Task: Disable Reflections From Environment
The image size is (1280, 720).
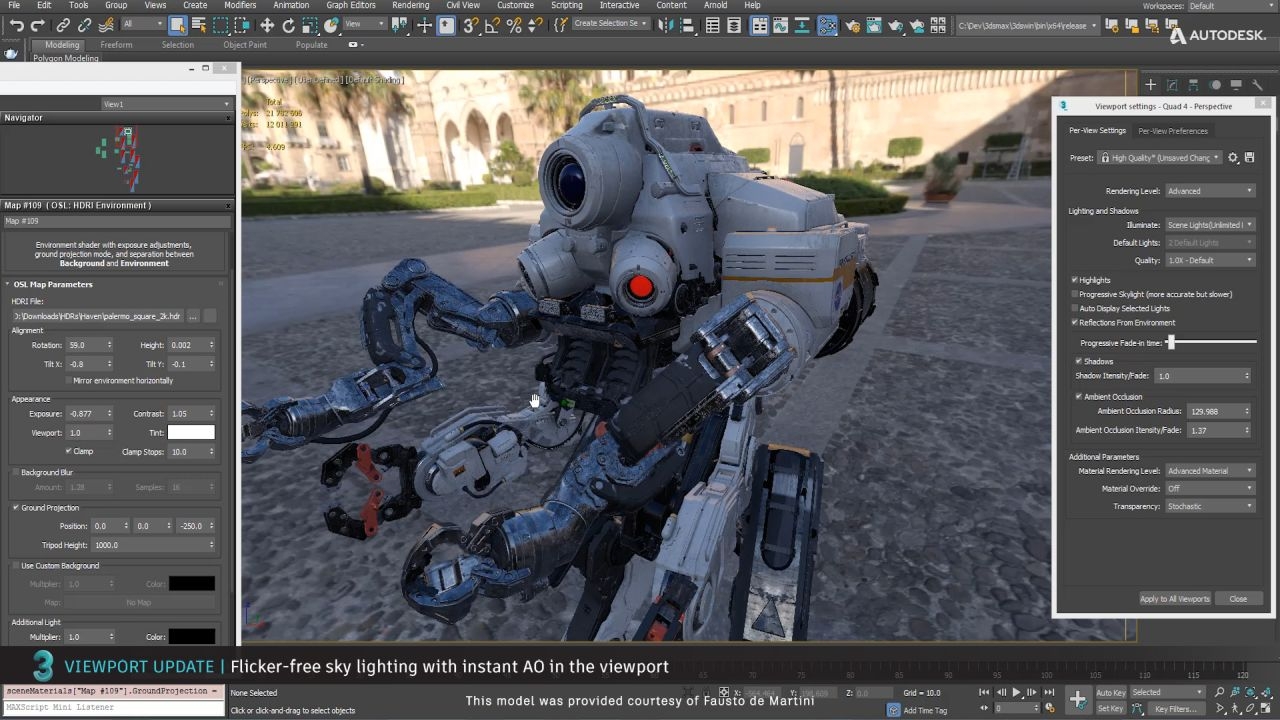Action: tap(1075, 322)
